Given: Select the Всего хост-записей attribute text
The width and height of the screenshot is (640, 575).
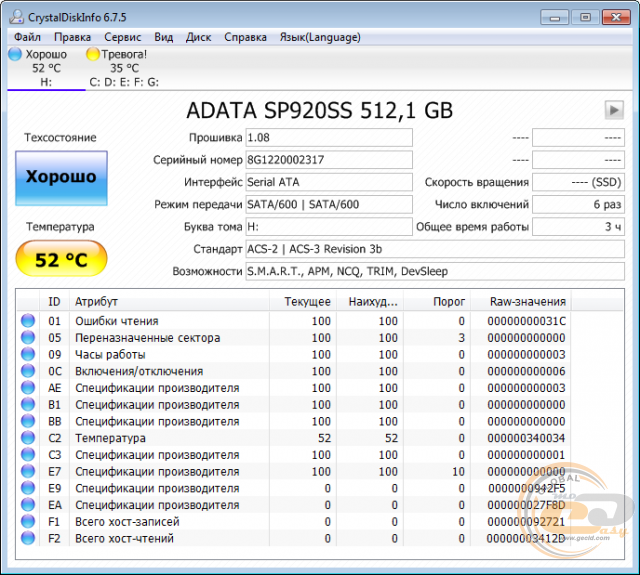Looking at the screenshot, I should [127, 522].
